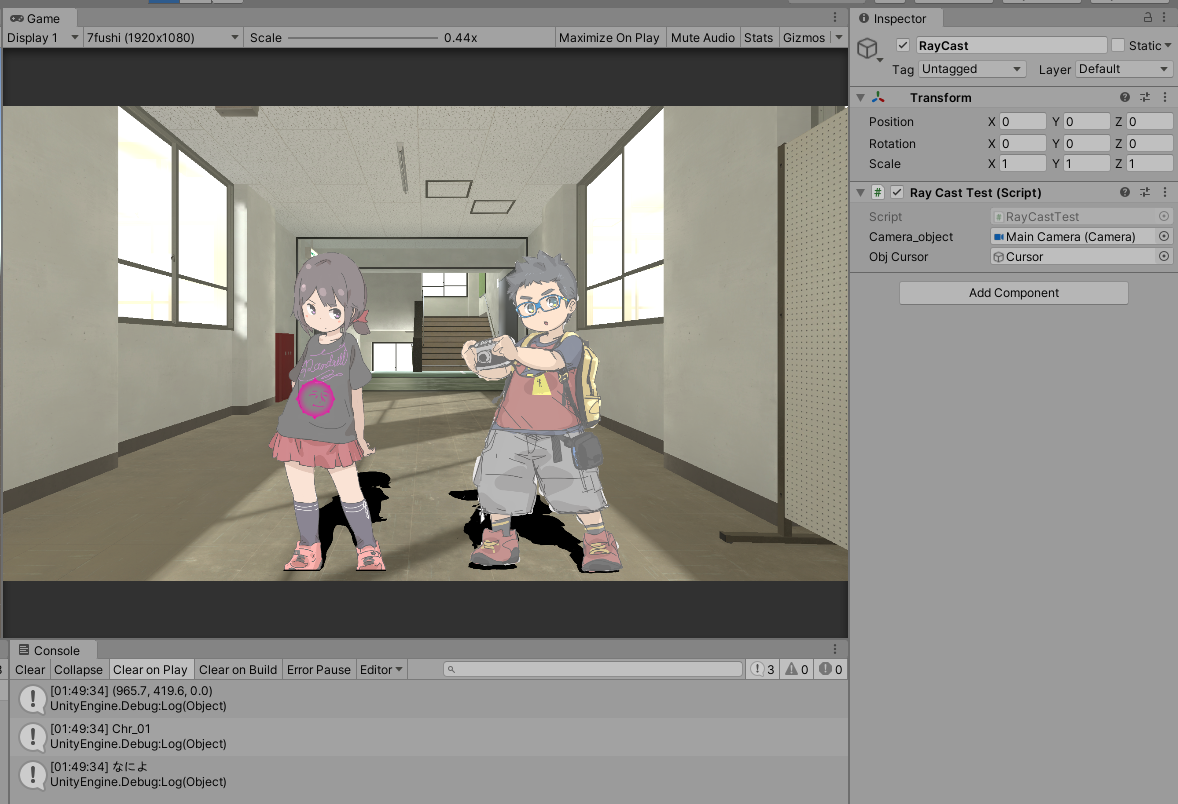Click the Console search magnifier icon
Screen dimensions: 1178x804
click(x=451, y=669)
